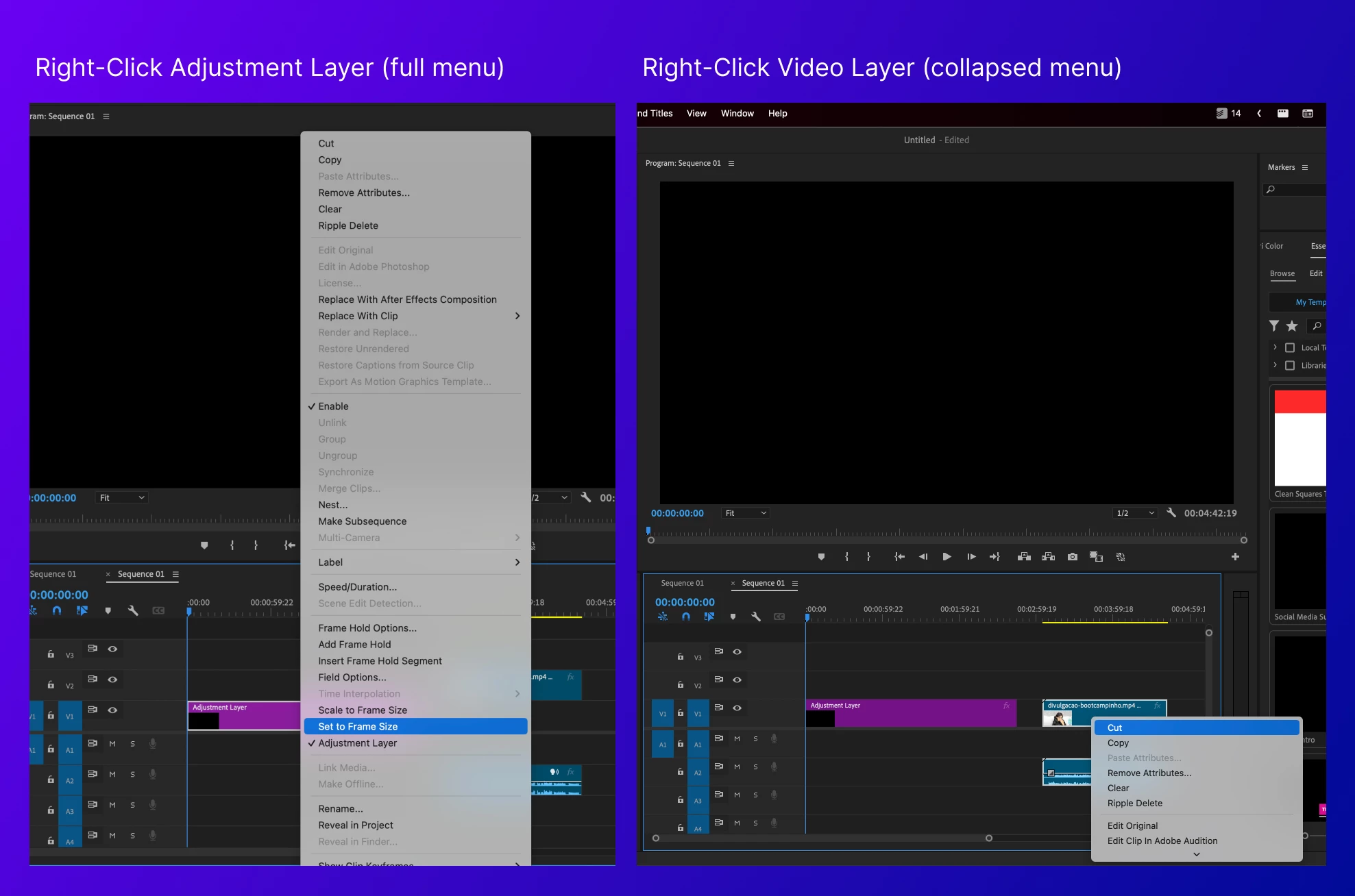Expand Replace With Clip submenu arrow

tap(517, 316)
